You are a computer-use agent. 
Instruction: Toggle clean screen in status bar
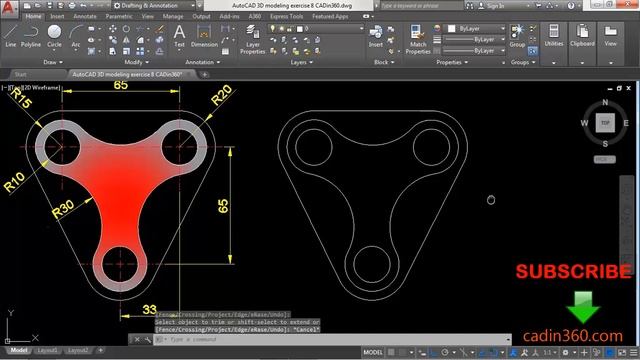point(622,352)
